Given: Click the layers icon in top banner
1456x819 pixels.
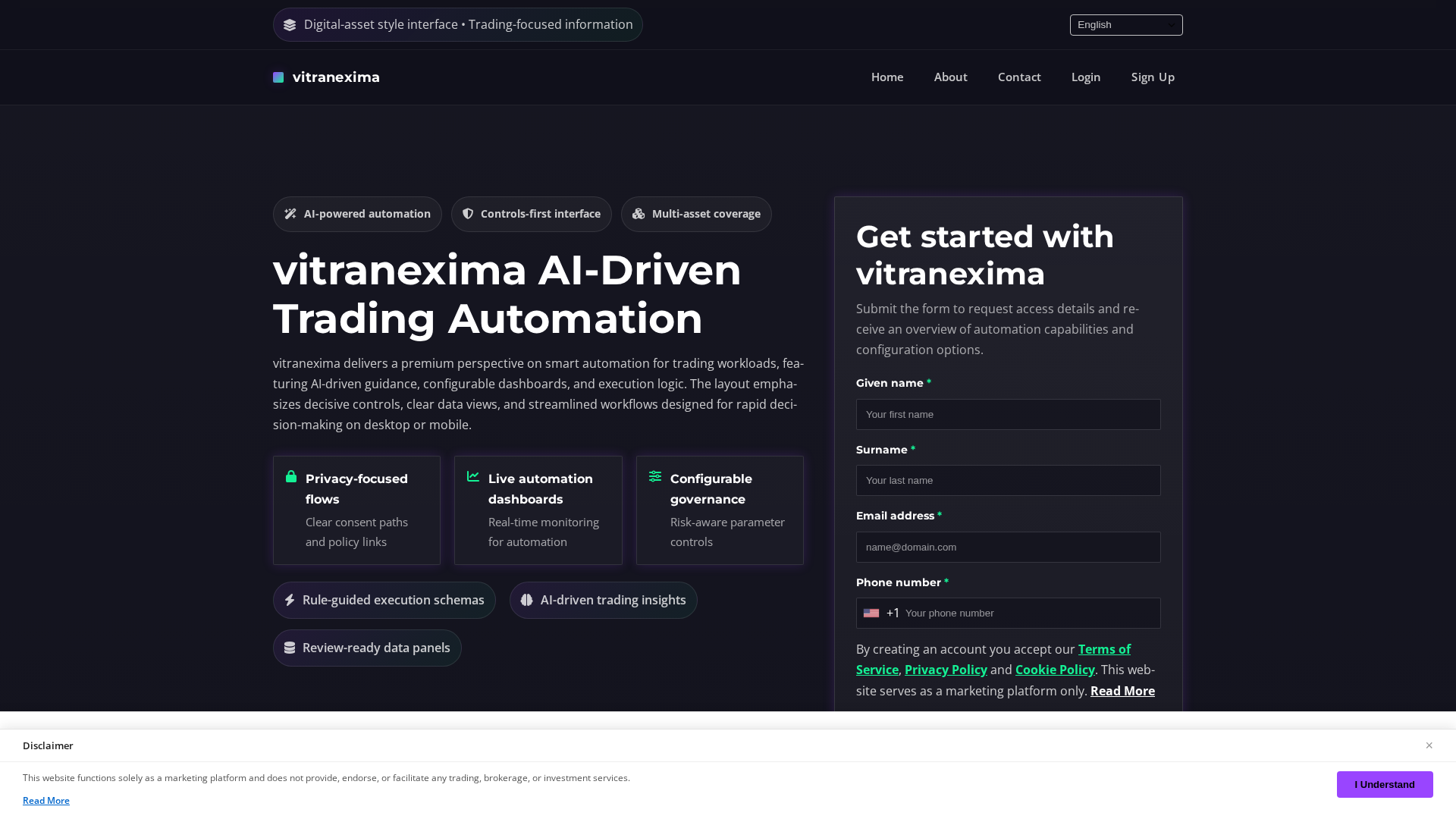Looking at the screenshot, I should click(x=290, y=25).
